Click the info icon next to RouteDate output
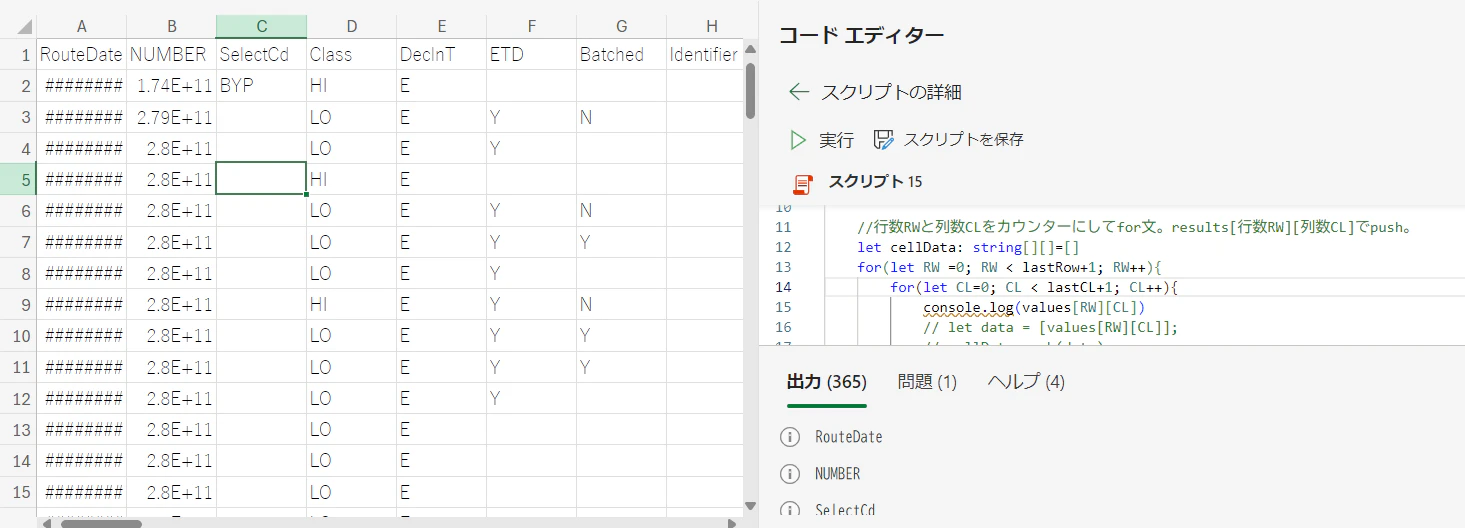Viewport: 1465px width, 528px height. coord(790,437)
